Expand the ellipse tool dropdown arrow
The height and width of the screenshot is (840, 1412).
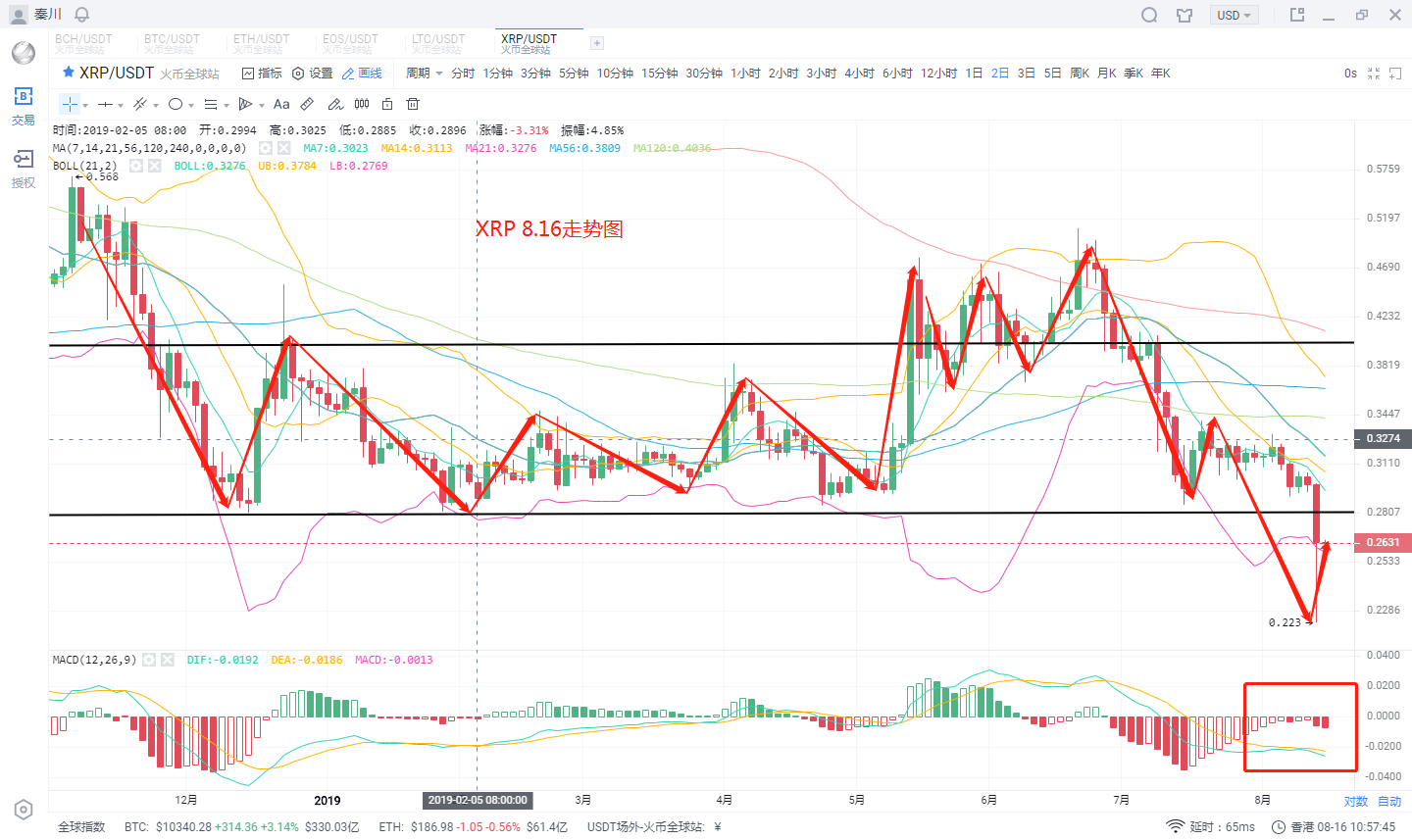(191, 105)
